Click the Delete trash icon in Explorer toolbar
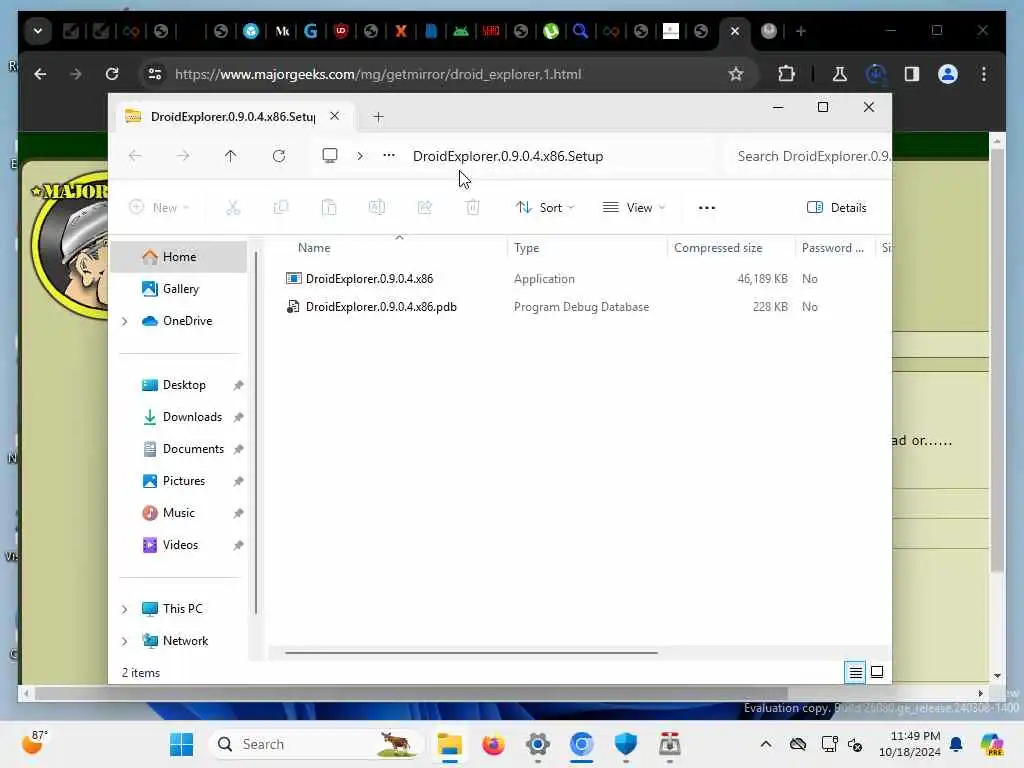 point(473,208)
